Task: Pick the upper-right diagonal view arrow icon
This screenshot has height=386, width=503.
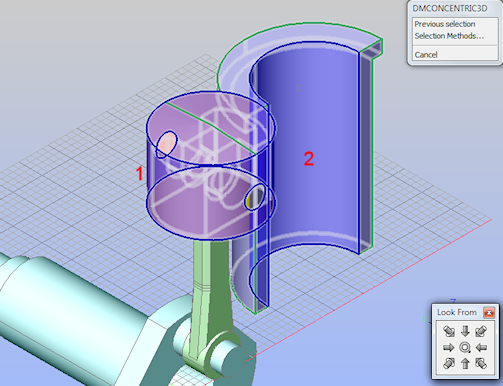Action: click(x=481, y=331)
